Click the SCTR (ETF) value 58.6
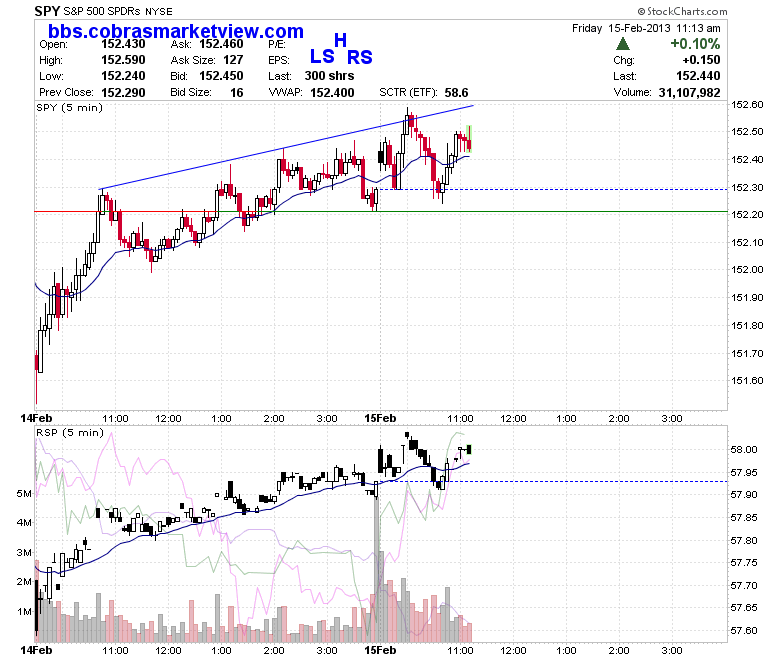This screenshot has width=780, height=659. point(456,93)
